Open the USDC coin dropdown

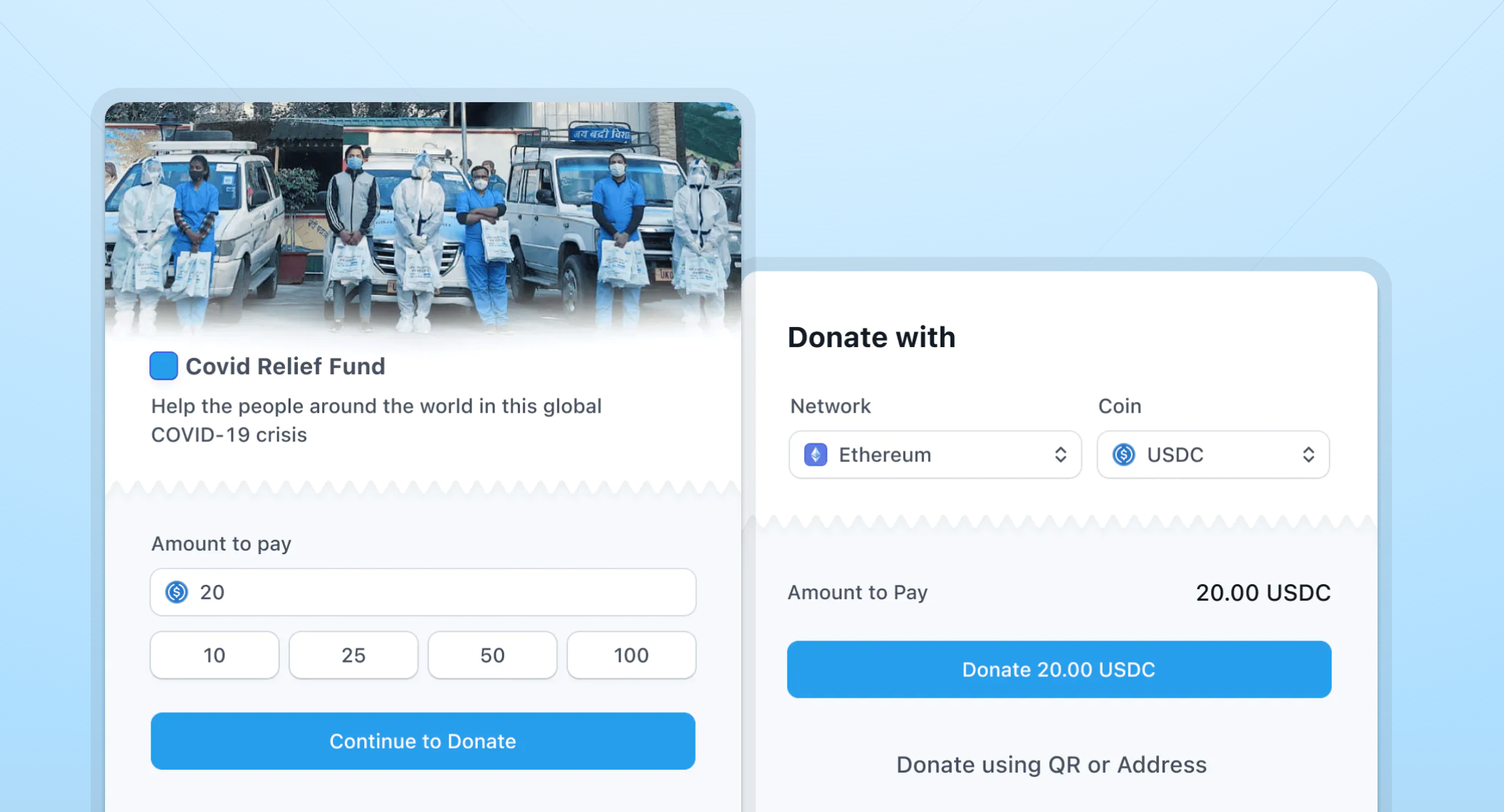(1213, 454)
